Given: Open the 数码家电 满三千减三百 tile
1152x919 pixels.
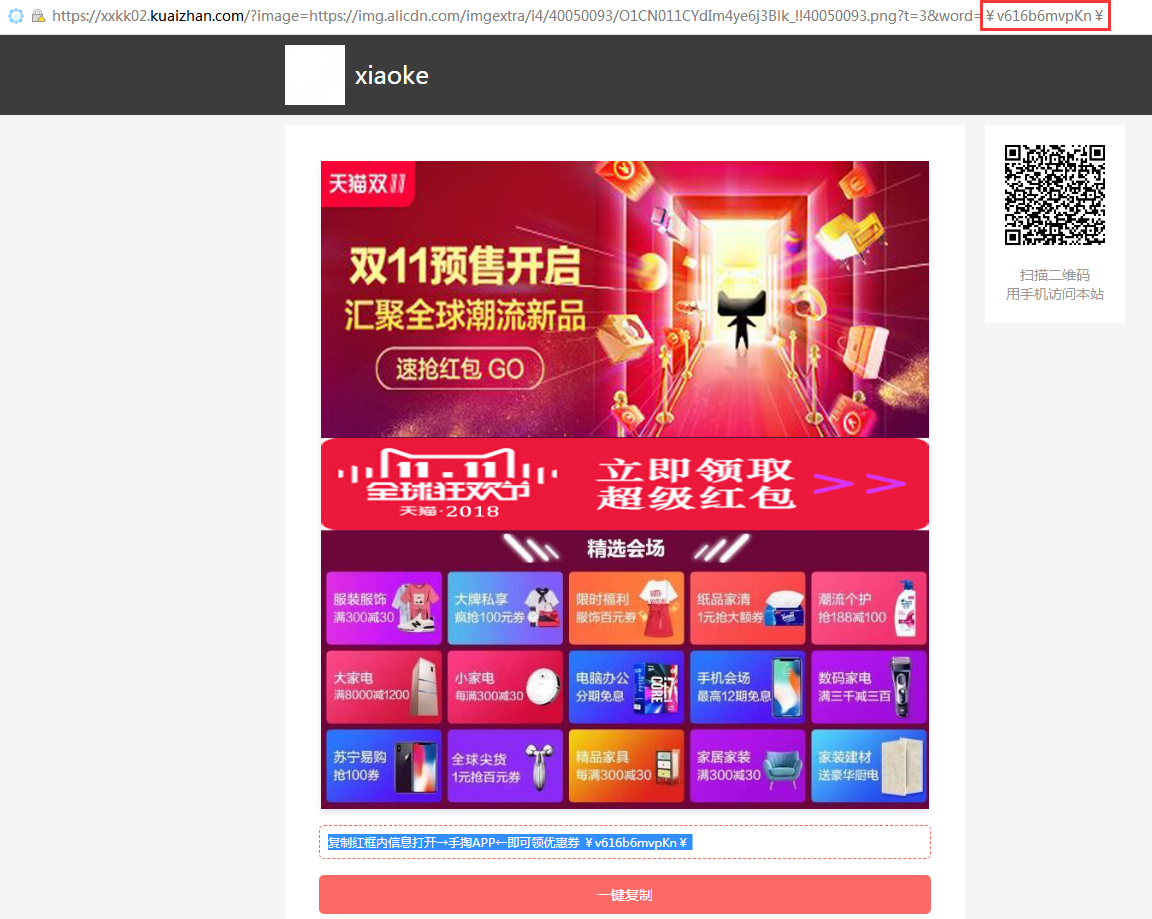Looking at the screenshot, I should point(868,687).
